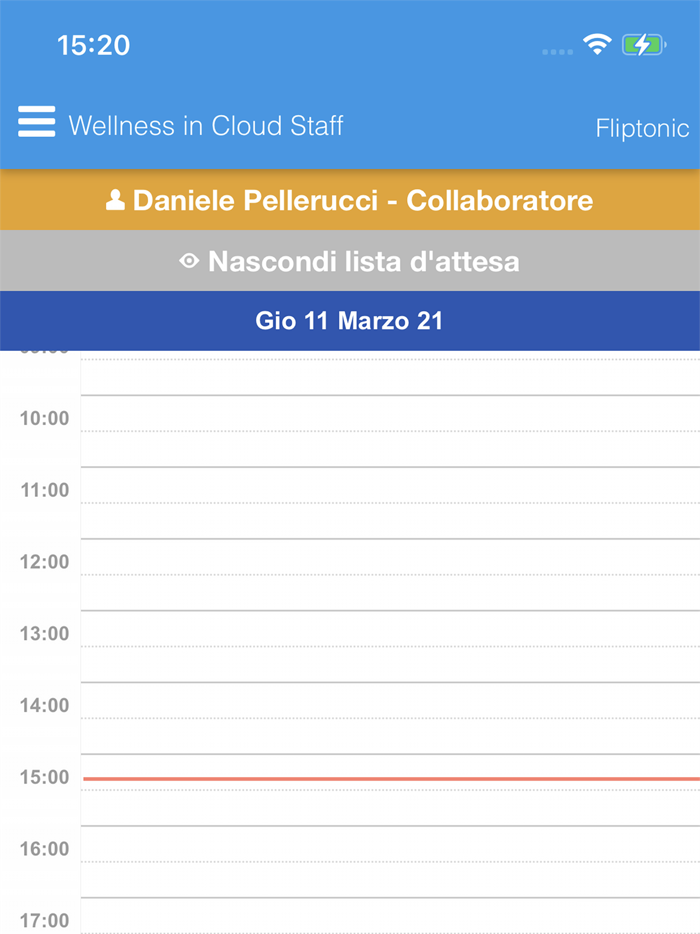Viewport: 700px width, 934px height.
Task: Click the empty 12:00 calendar slot
Action: 390,595
